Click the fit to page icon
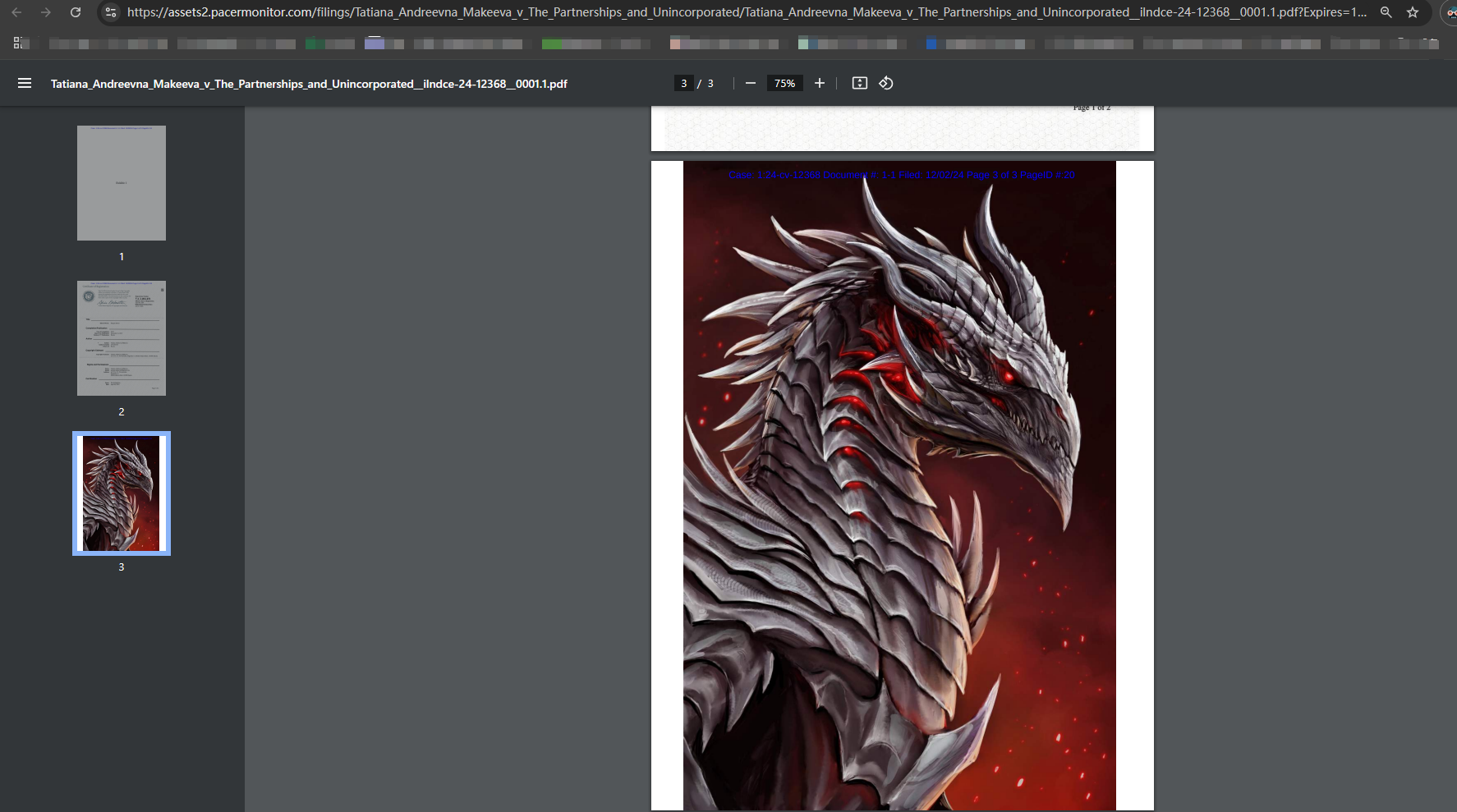Screen dimensions: 1457x812 [859, 83]
